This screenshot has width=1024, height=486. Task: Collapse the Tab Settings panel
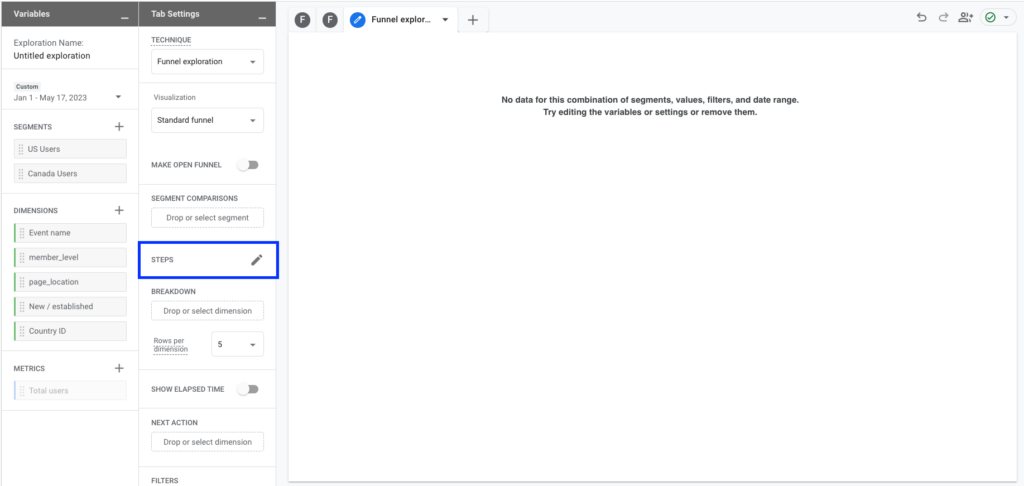click(x=261, y=16)
